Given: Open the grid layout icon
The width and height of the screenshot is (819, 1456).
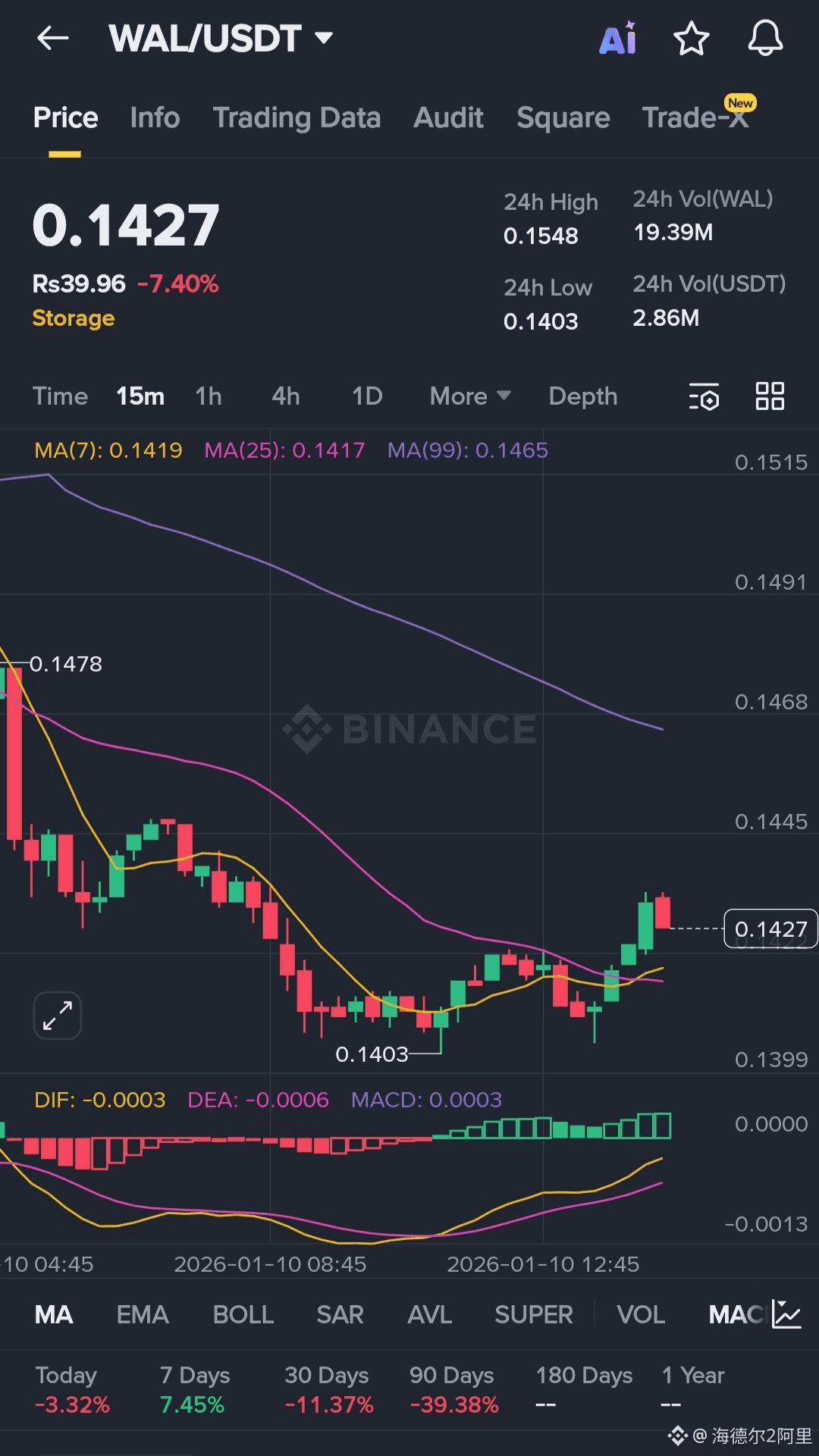Looking at the screenshot, I should coord(770,396).
